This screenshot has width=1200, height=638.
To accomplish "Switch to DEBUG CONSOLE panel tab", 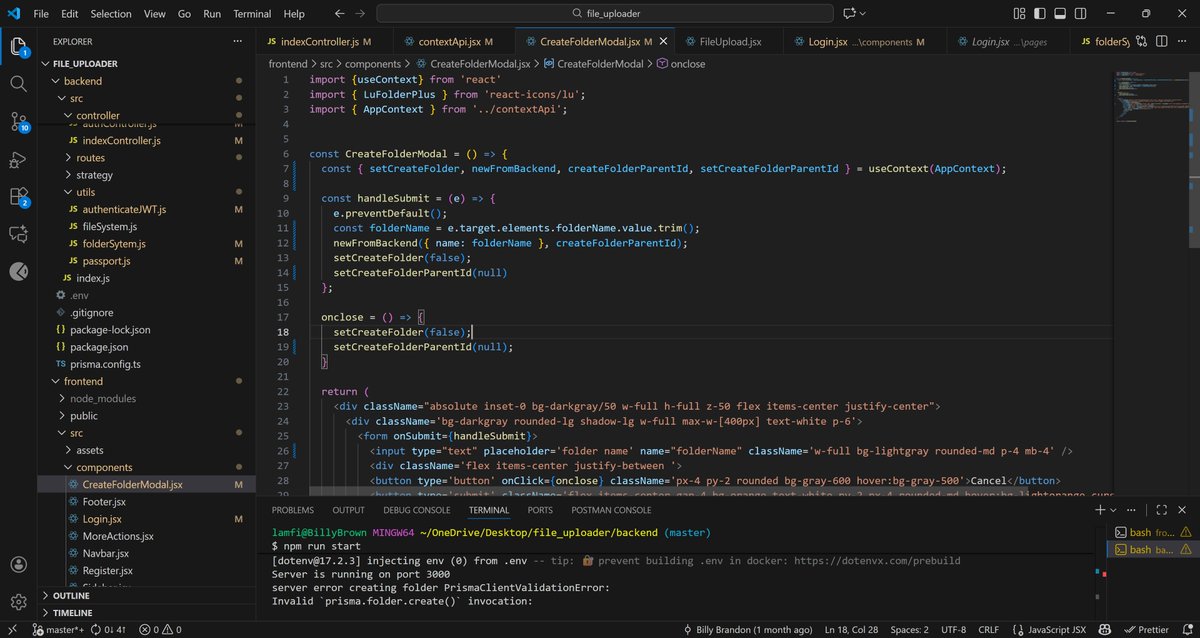I will [x=417, y=510].
